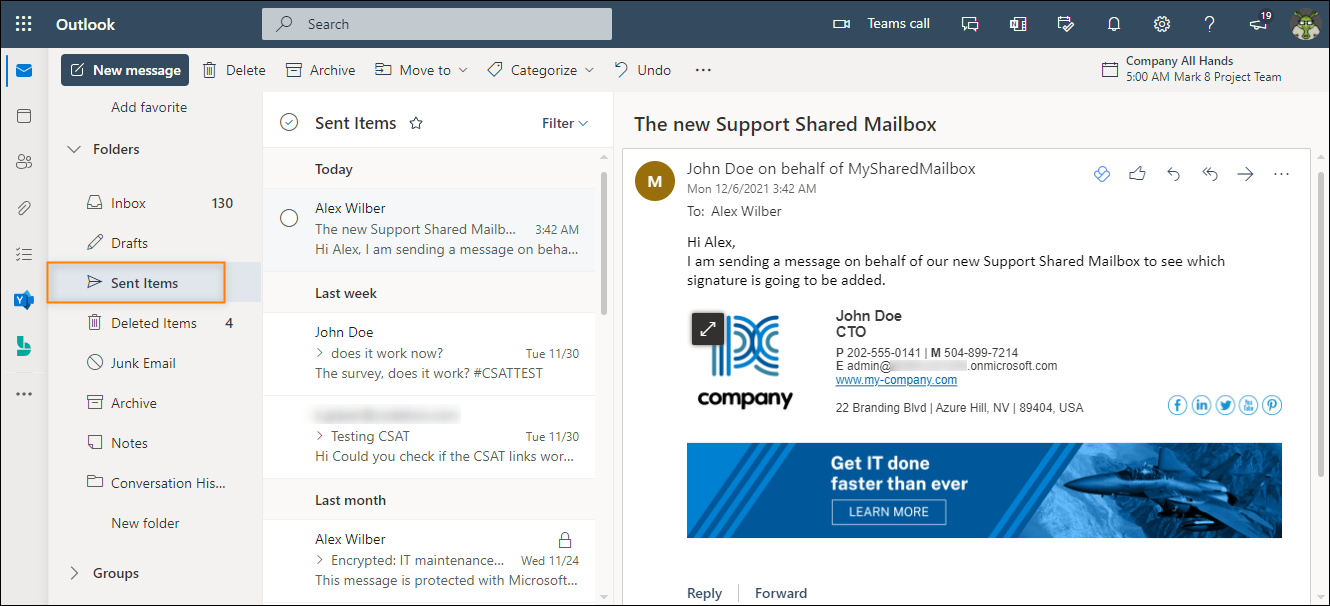This screenshot has width=1330, height=606.
Task: Open more toolbar options ellipsis
Action: 703,70
